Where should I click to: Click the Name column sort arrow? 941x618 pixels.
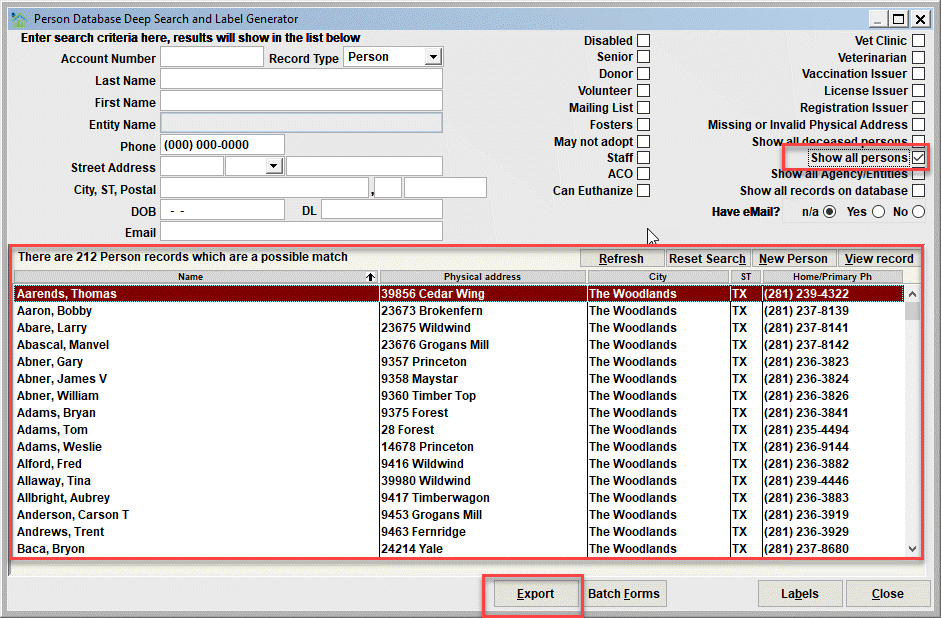[370, 277]
